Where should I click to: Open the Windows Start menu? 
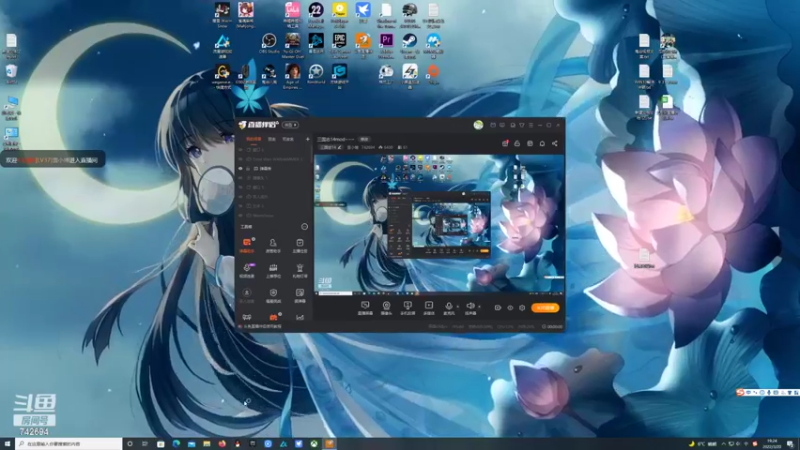pyautogui.click(x=7, y=444)
